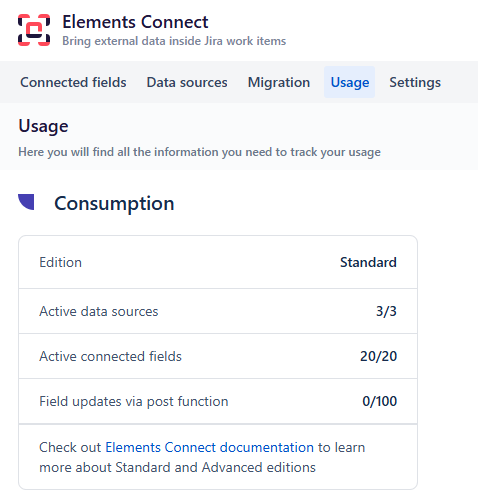Image resolution: width=478 pixels, height=502 pixels.
Task: Click the purple Consumption section icon
Action: point(26,202)
